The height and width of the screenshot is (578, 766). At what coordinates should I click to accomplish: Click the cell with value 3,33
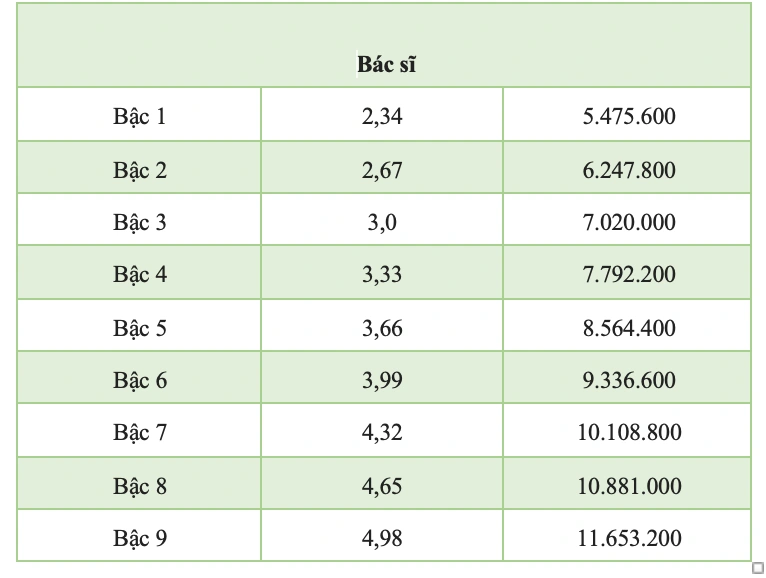click(382, 274)
